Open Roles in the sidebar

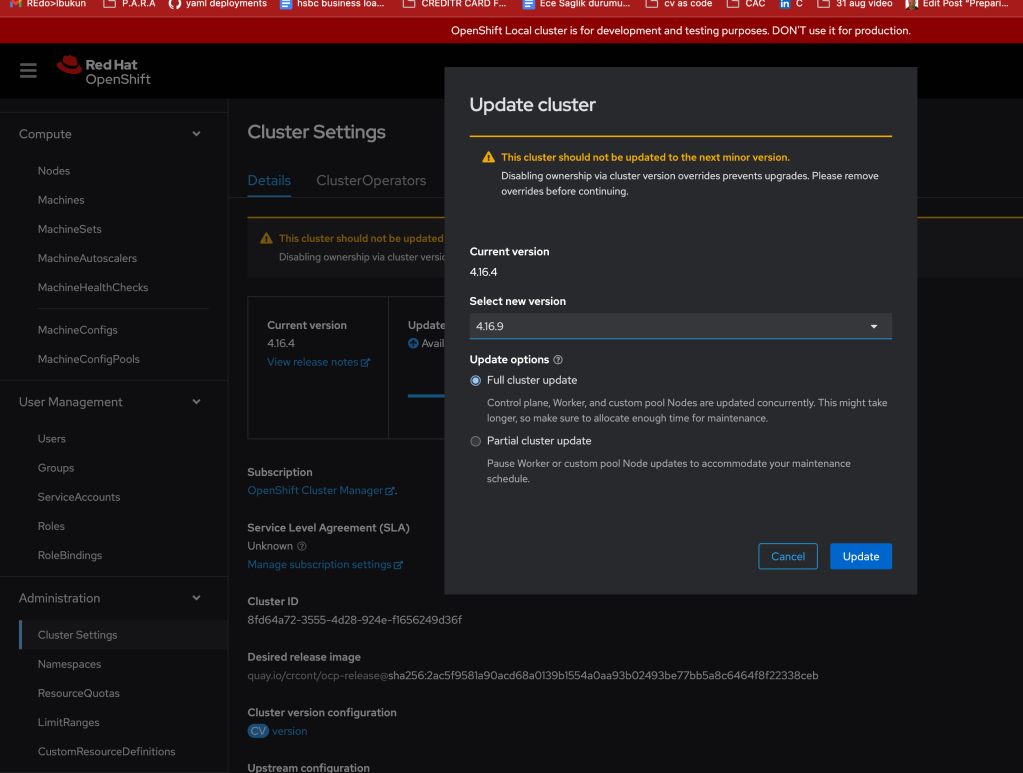51,526
